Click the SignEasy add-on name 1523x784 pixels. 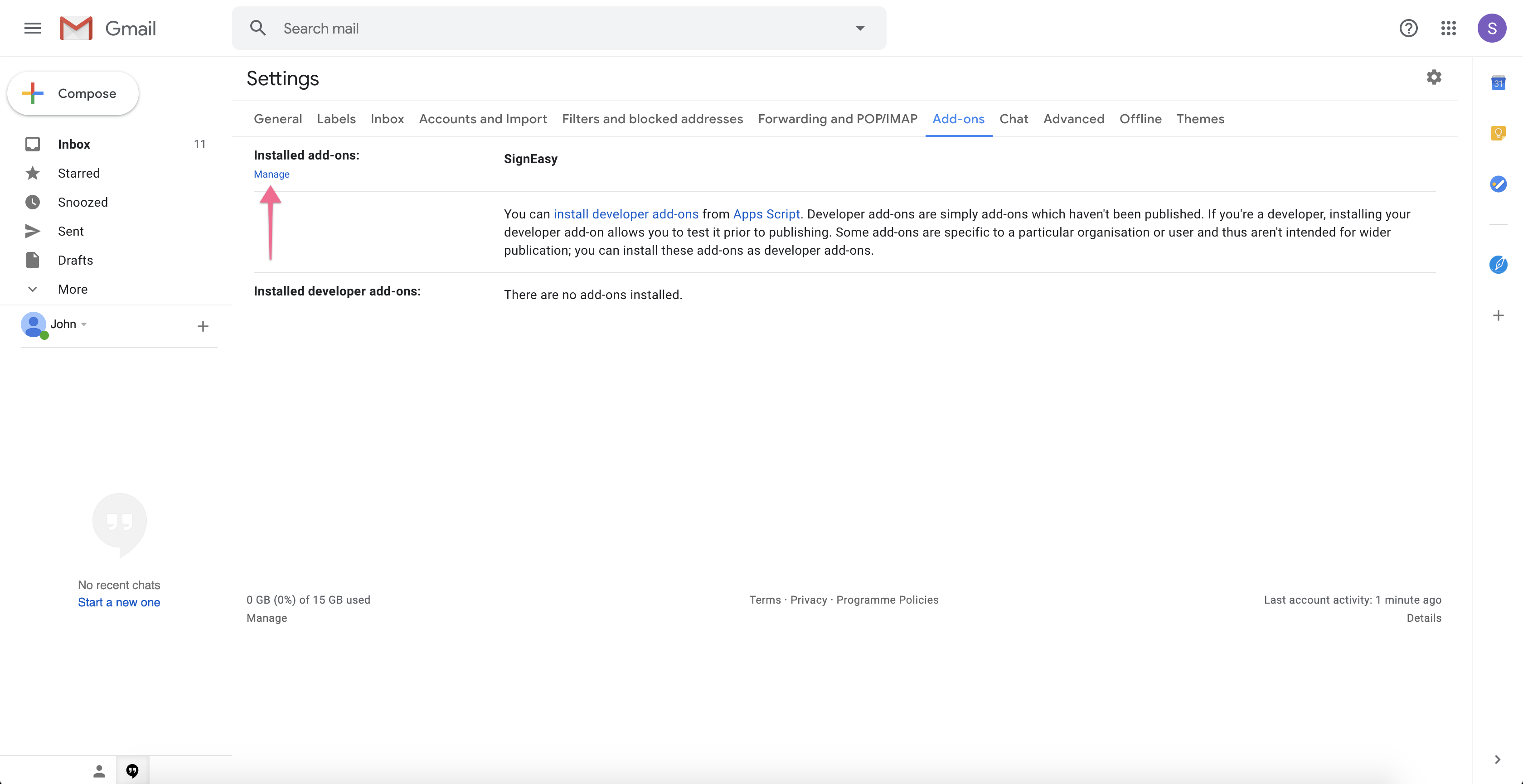[530, 159]
